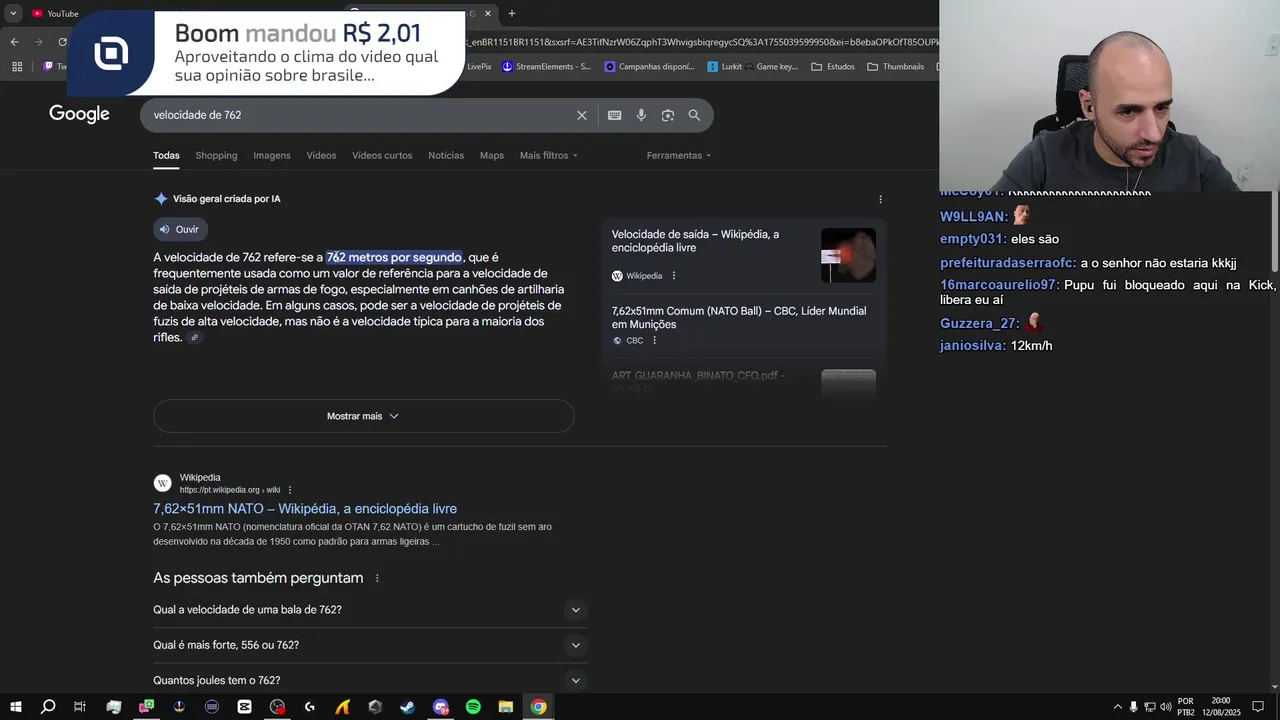Select the Todas results tab
Screen dimensions: 1280x720
coord(166,156)
